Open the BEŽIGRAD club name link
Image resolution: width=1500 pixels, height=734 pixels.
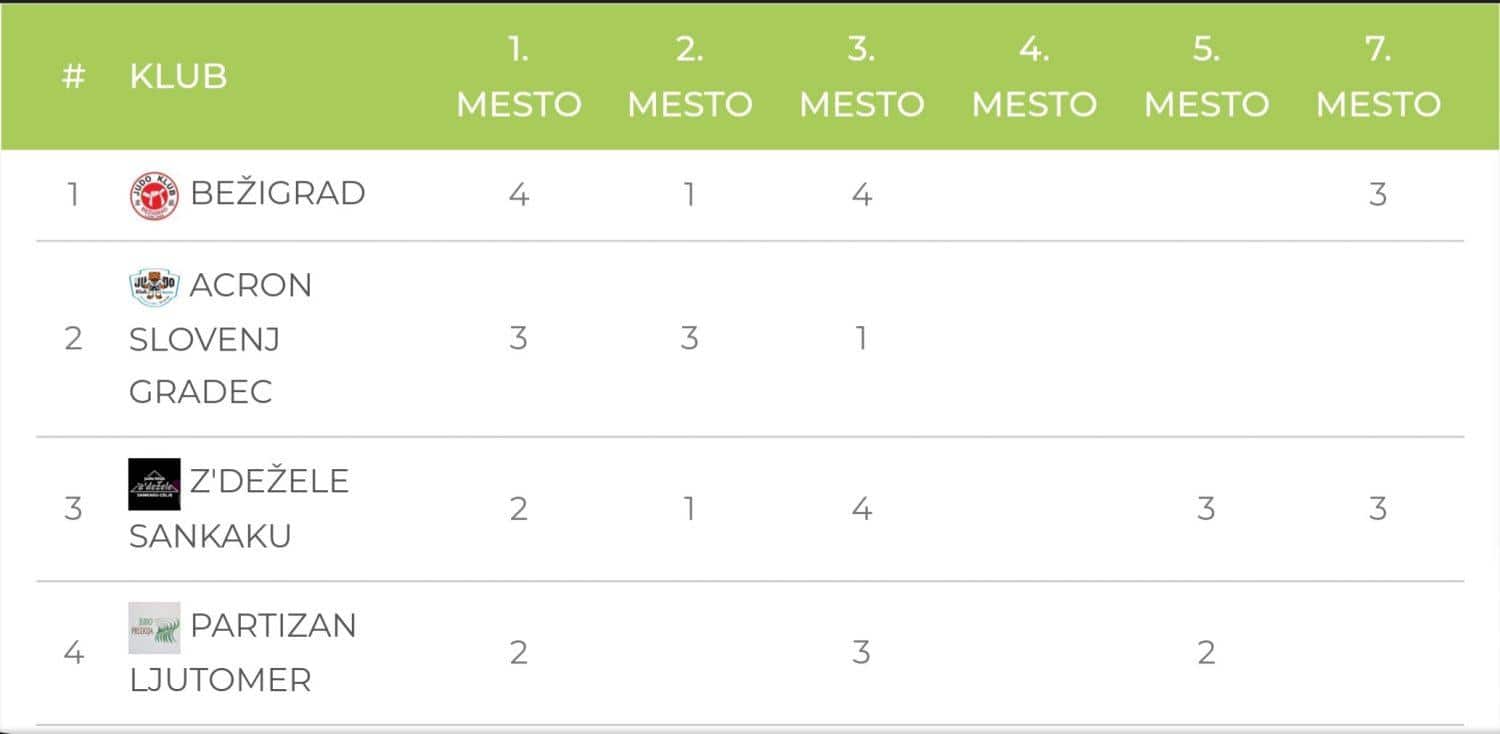click(277, 193)
